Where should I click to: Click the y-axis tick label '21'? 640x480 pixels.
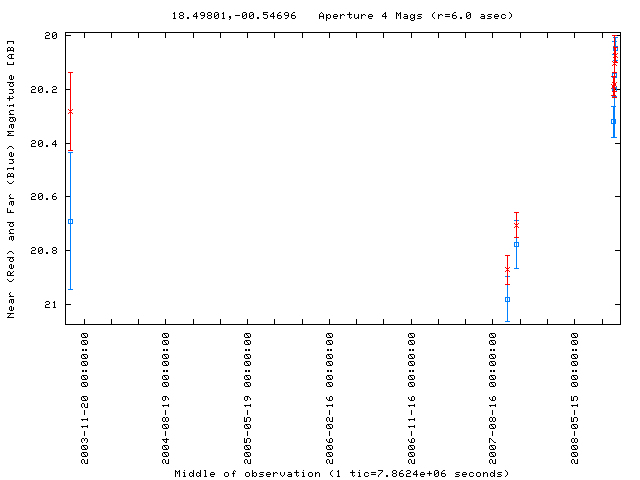point(51,304)
